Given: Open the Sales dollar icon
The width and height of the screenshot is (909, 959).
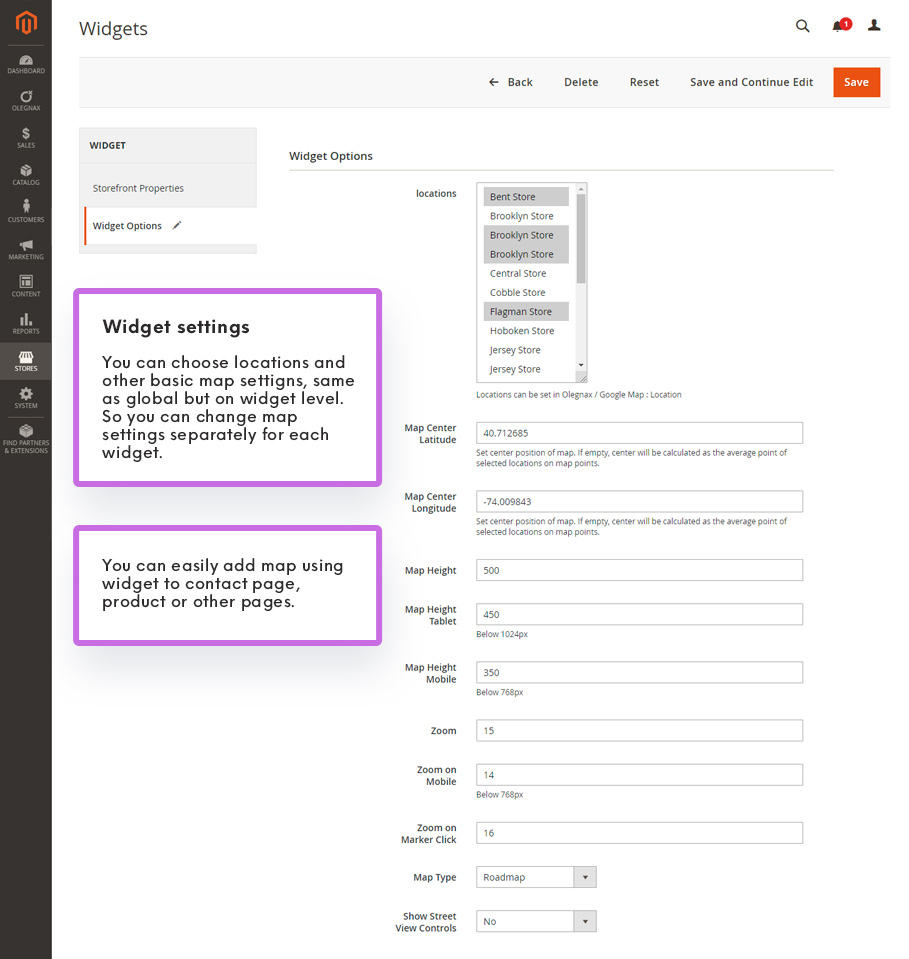Looking at the screenshot, I should click(x=26, y=138).
